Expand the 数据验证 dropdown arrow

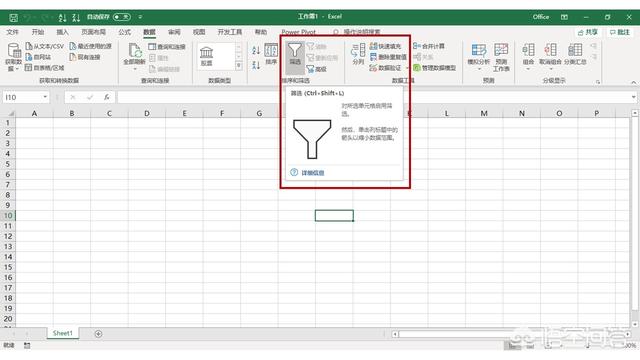click(x=407, y=68)
